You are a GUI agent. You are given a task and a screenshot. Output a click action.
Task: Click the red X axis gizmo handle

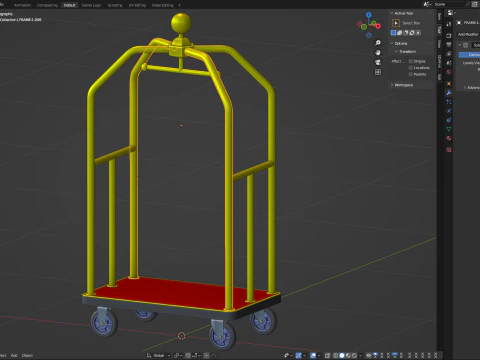coord(378,26)
